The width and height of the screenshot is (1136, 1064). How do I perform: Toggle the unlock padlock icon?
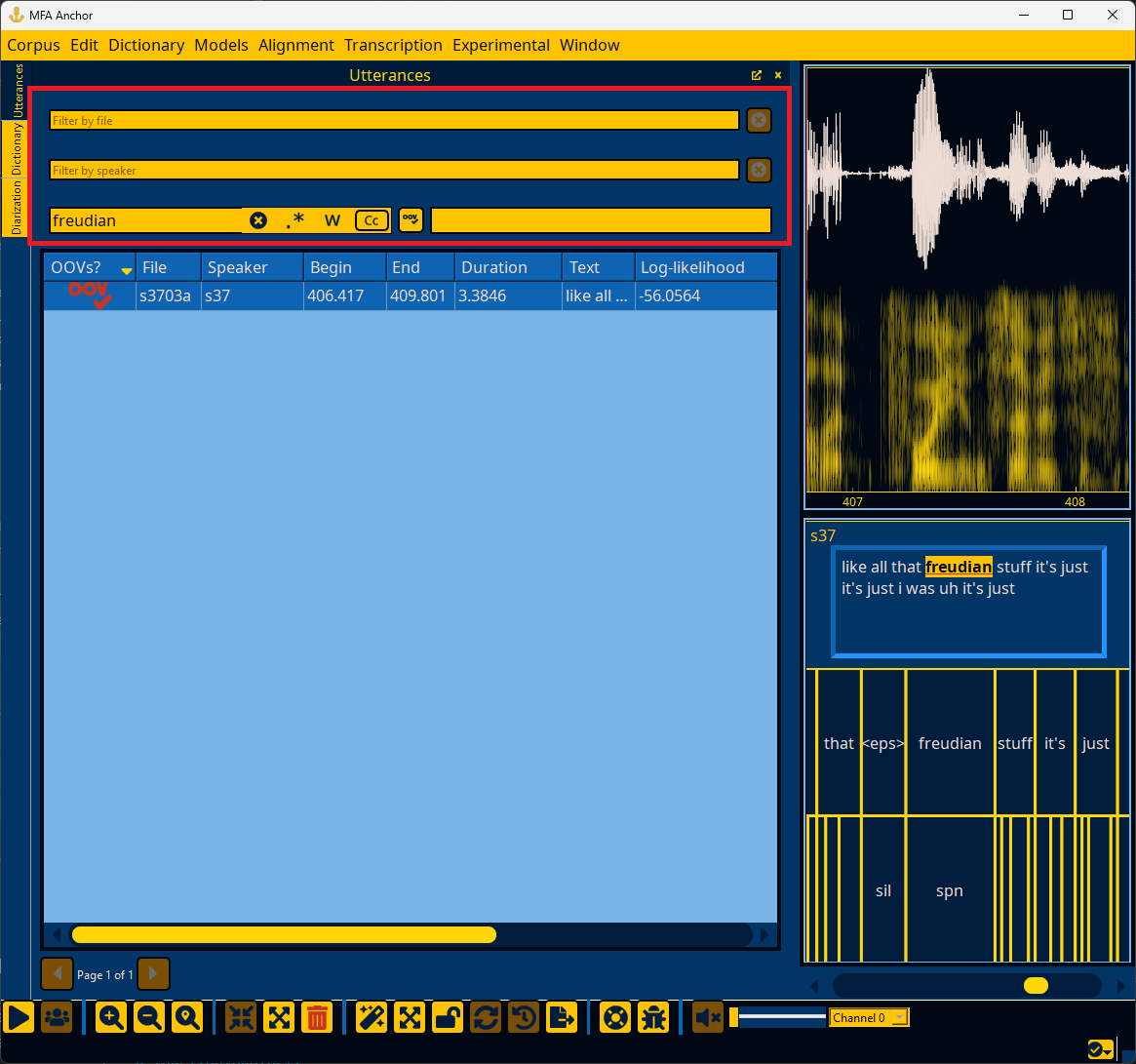[448, 1017]
